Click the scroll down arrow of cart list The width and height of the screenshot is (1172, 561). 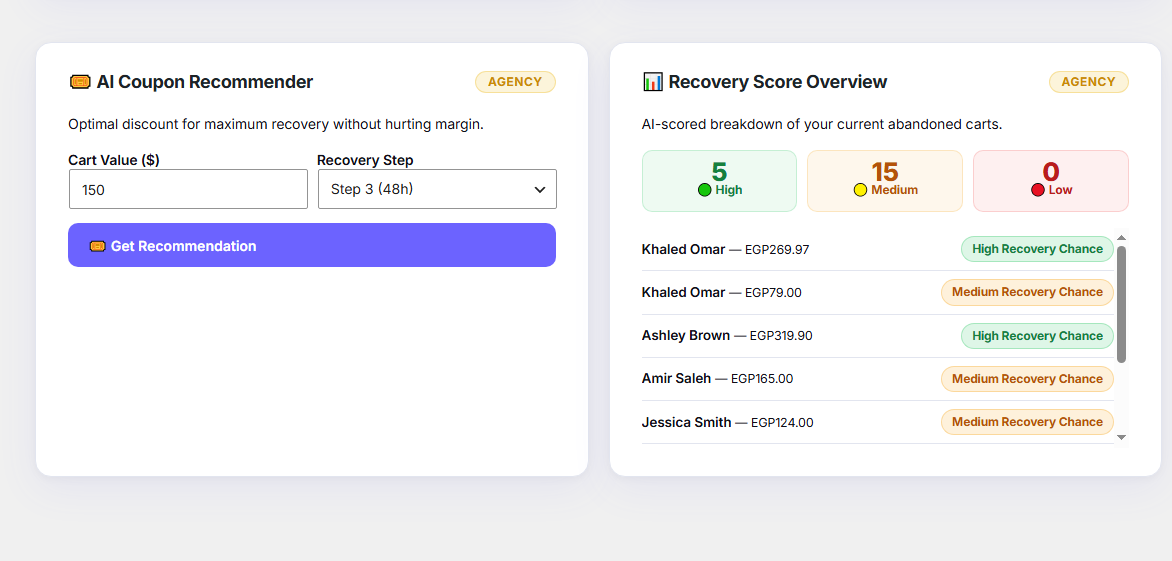1121,437
